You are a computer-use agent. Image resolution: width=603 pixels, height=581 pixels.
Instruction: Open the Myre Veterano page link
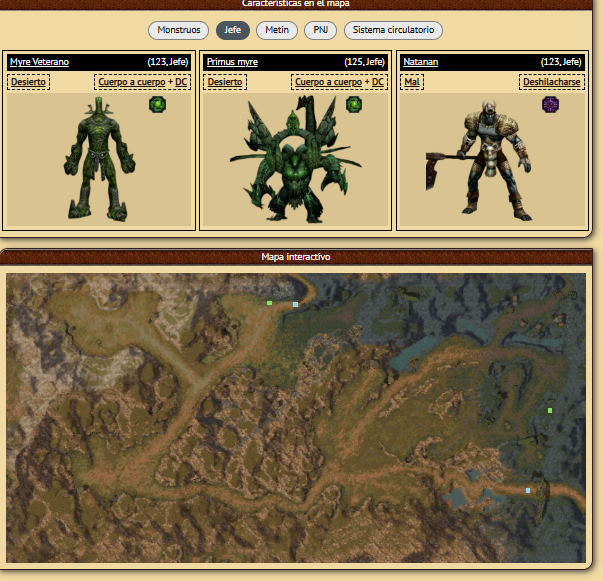coord(39,62)
